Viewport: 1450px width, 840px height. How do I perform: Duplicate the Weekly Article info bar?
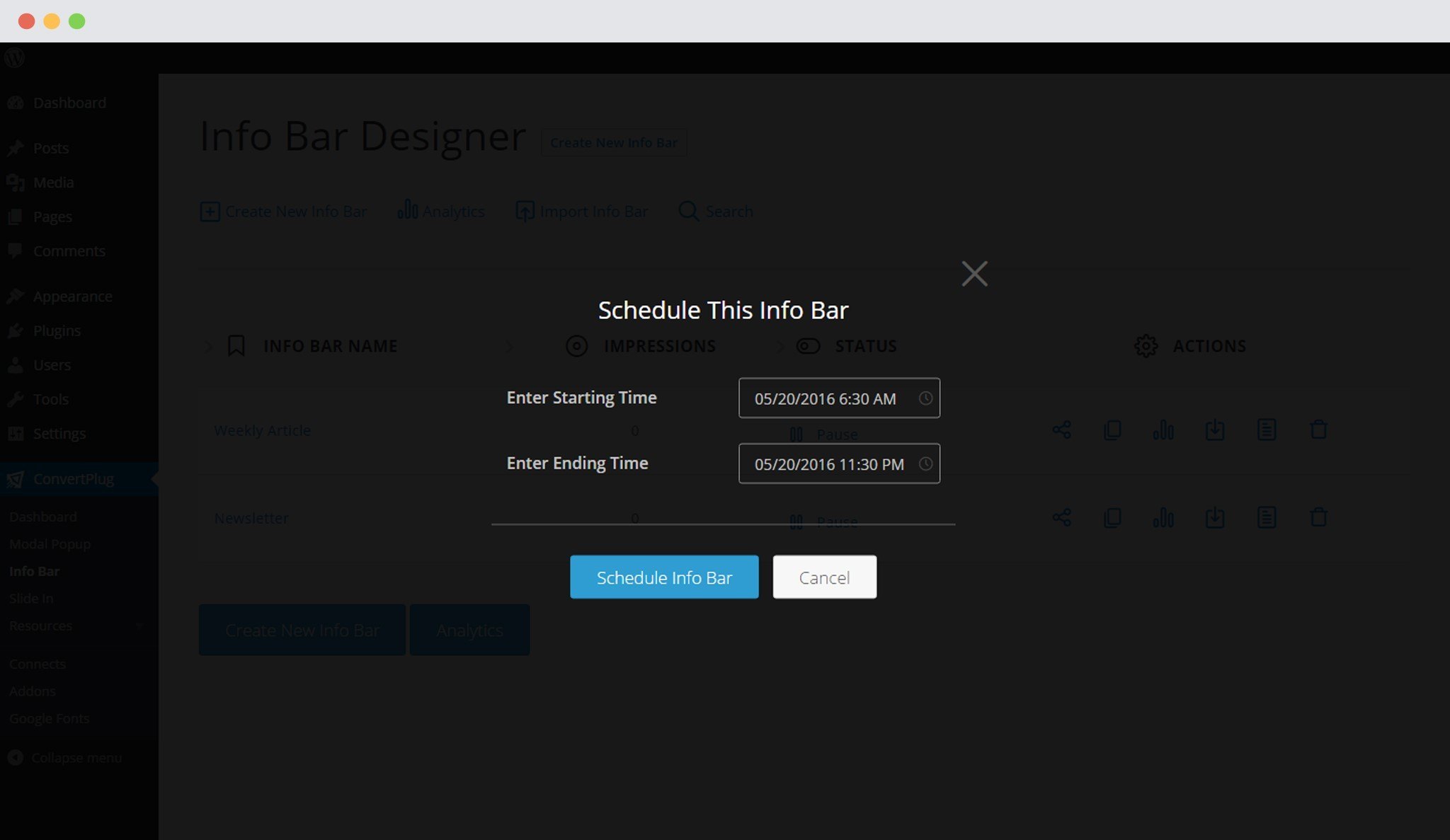[1112, 430]
